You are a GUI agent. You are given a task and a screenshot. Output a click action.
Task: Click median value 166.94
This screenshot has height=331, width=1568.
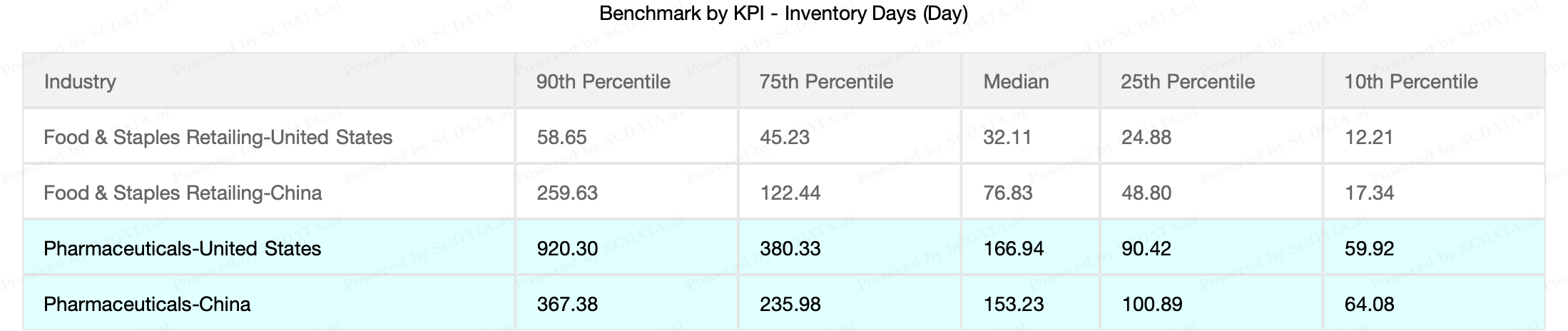[x=1014, y=248]
